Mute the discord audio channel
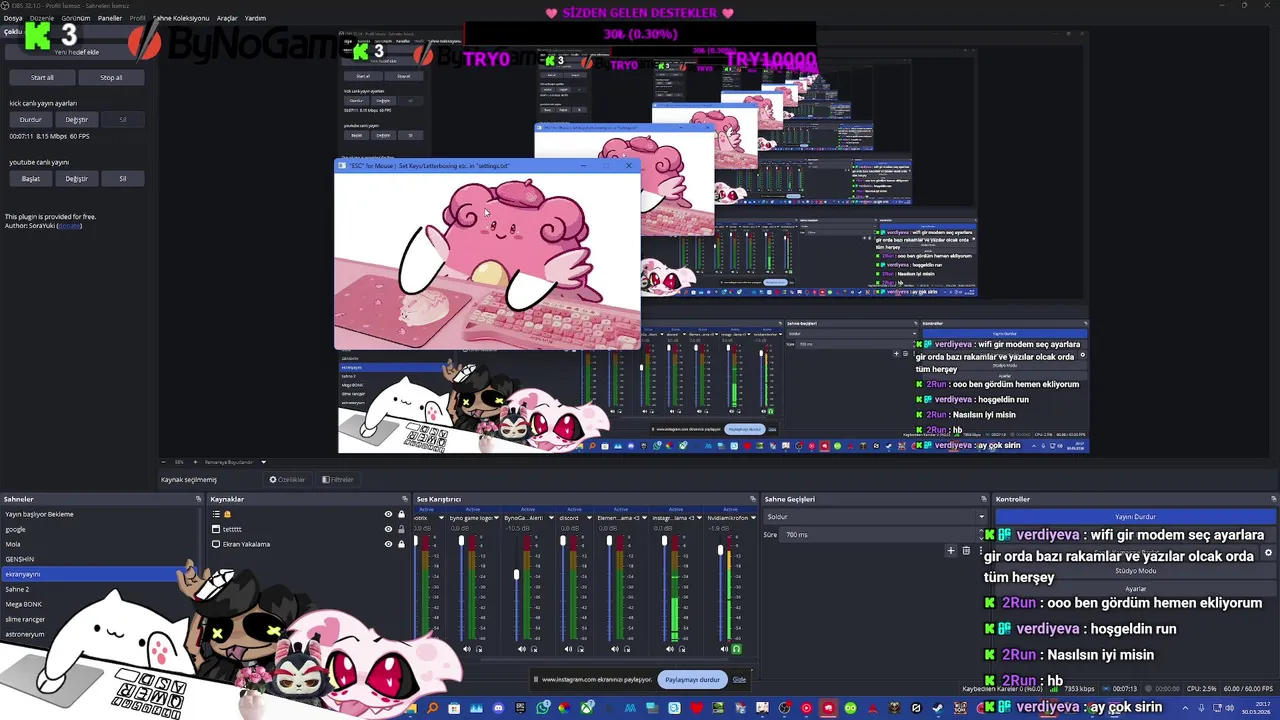This screenshot has width=1280, height=720. point(568,649)
